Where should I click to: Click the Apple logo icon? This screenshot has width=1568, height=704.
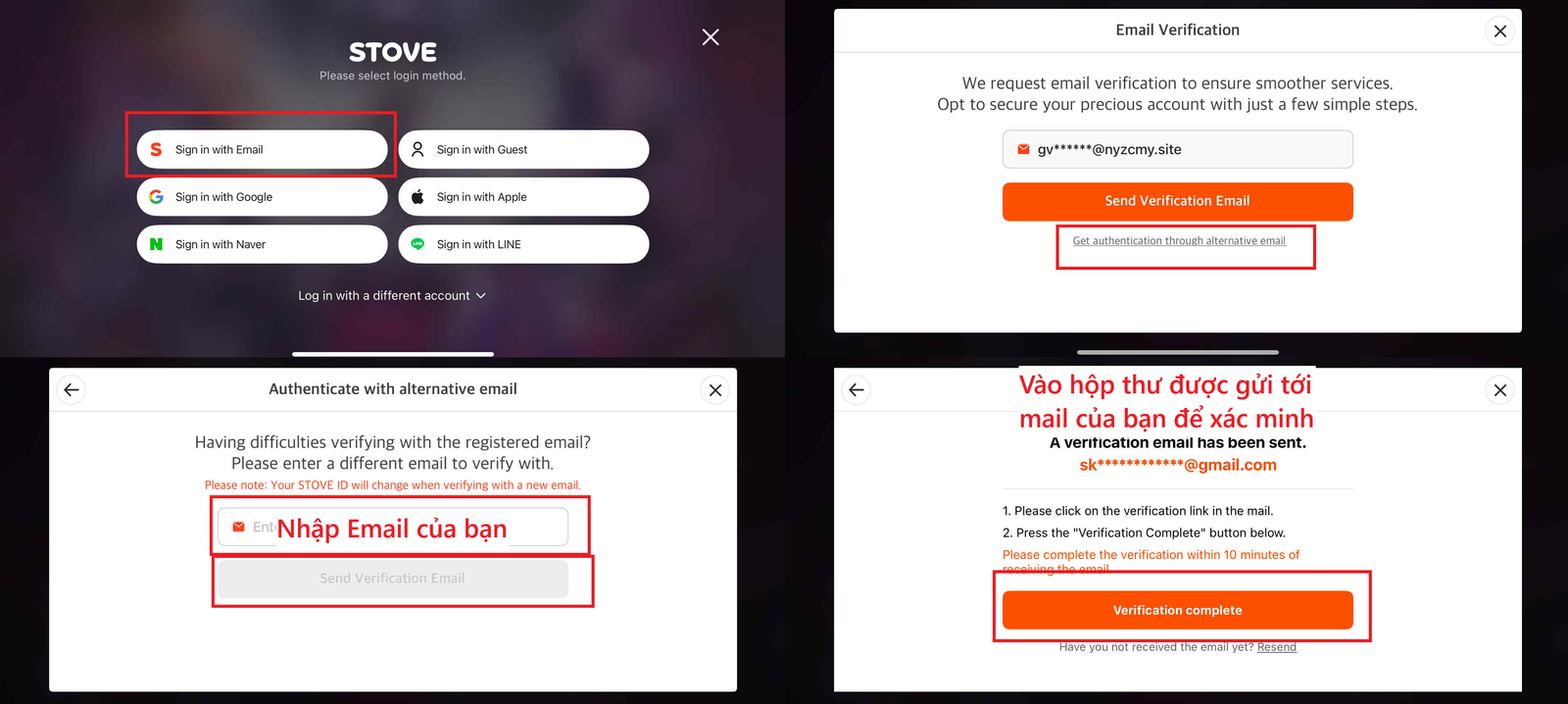pyautogui.click(x=417, y=197)
